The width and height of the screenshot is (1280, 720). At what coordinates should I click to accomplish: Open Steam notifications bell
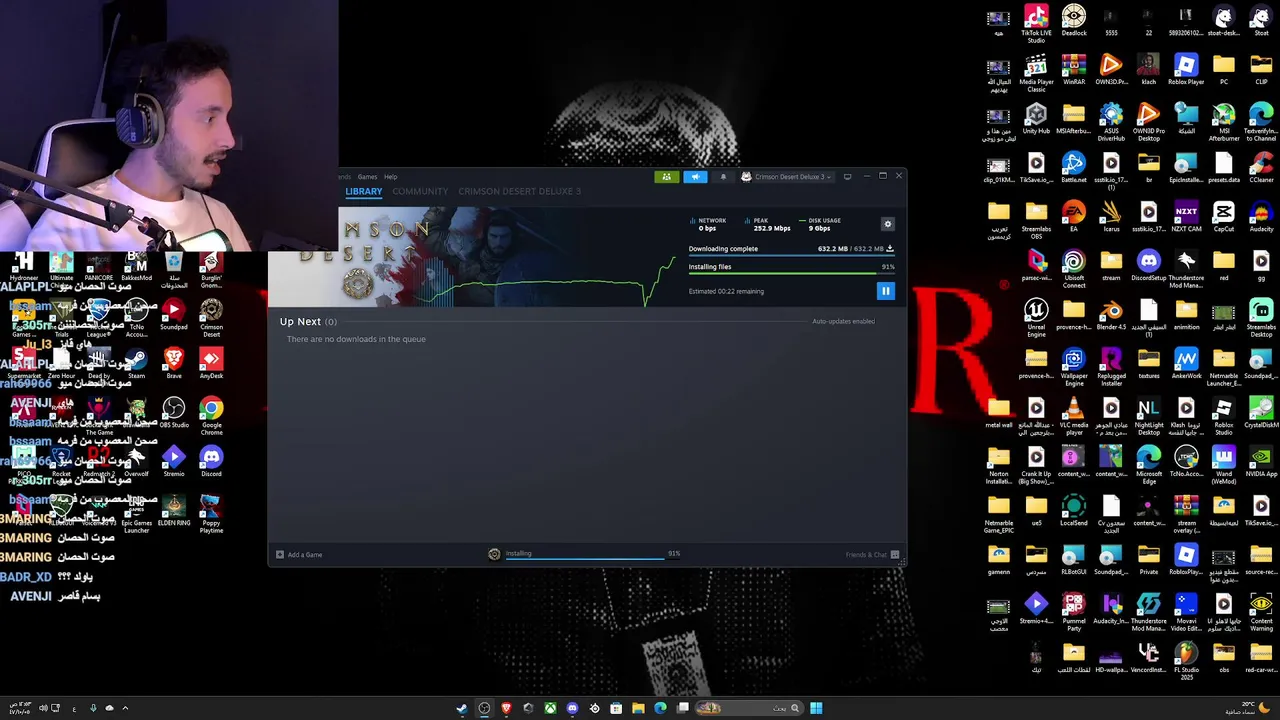[x=723, y=177]
